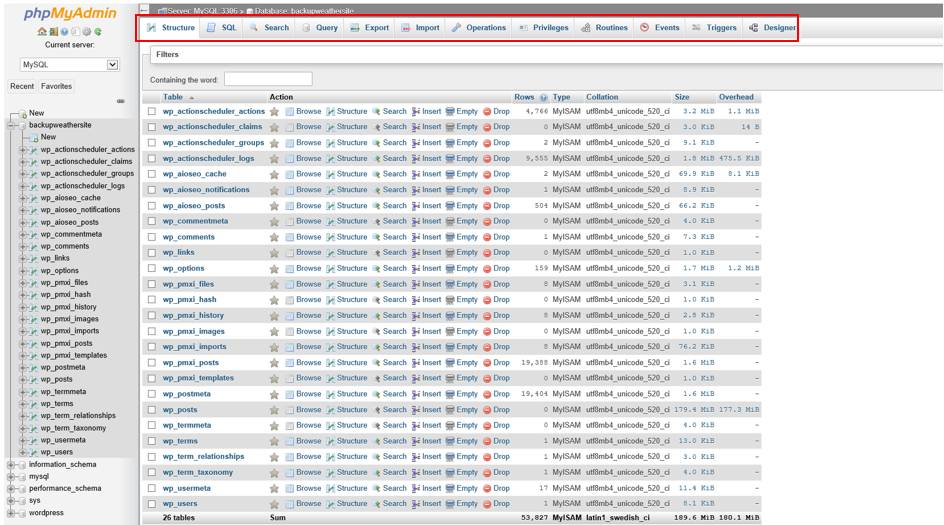Expand wp_actionscheduler_actions in navigation tree

click(23, 149)
